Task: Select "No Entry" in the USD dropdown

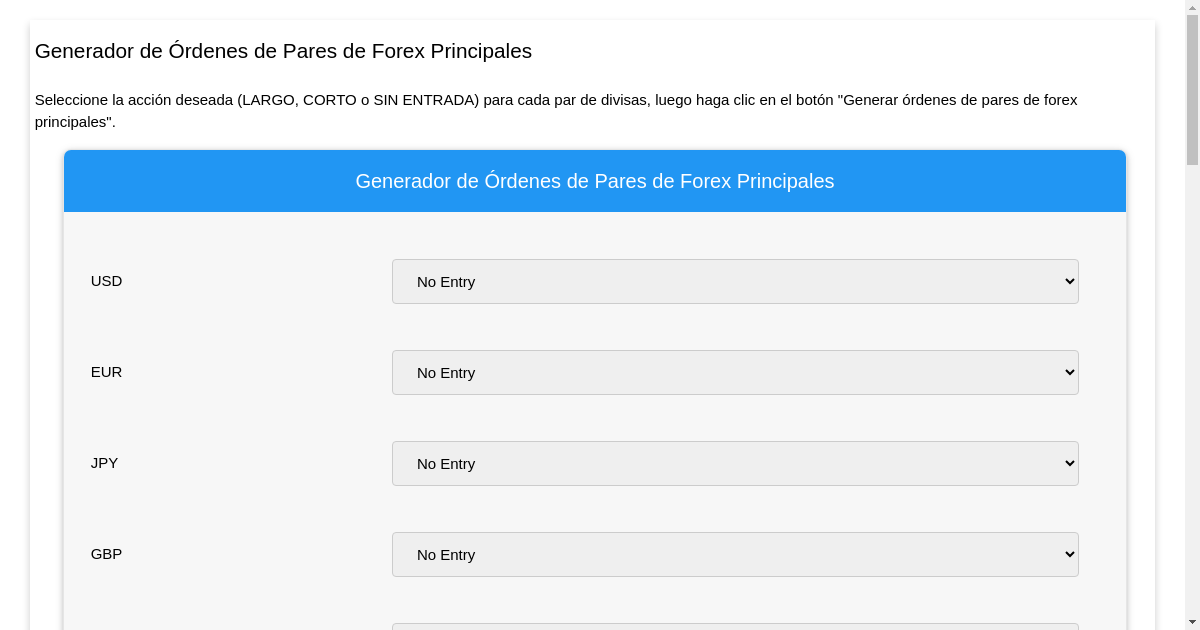Action: [x=446, y=281]
